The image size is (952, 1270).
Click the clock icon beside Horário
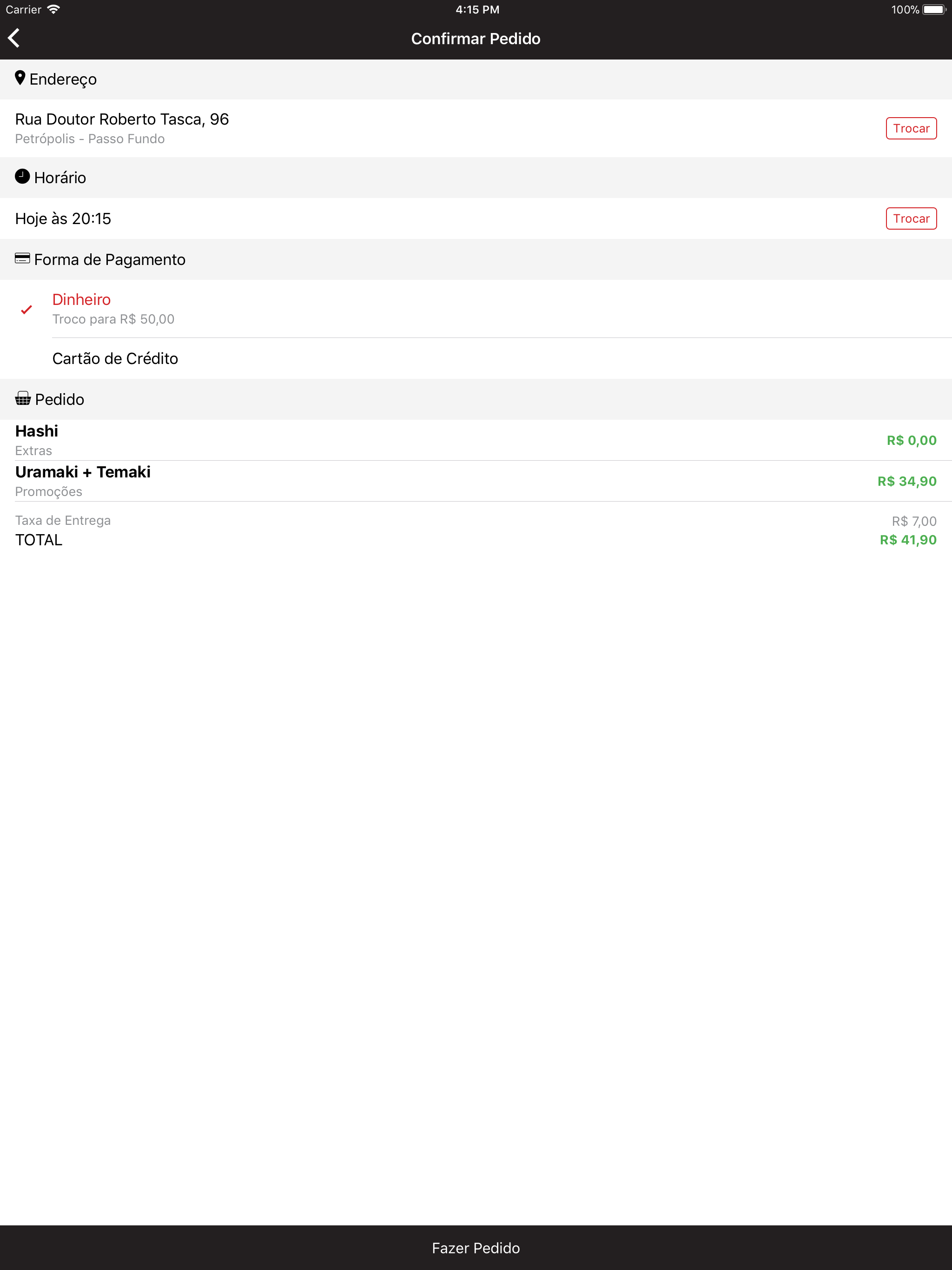pyautogui.click(x=22, y=176)
